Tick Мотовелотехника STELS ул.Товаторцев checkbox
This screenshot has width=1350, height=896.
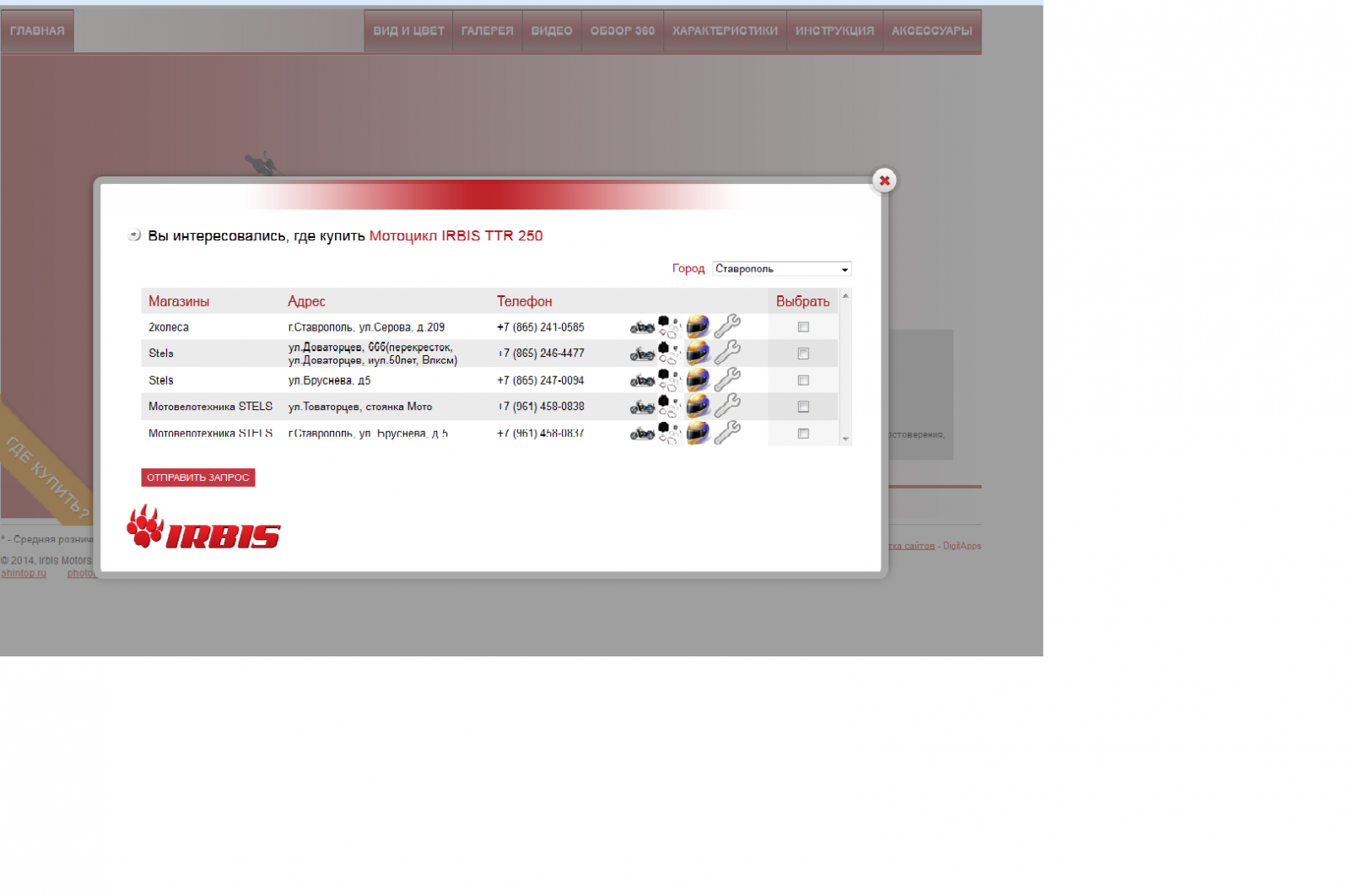[x=803, y=407]
